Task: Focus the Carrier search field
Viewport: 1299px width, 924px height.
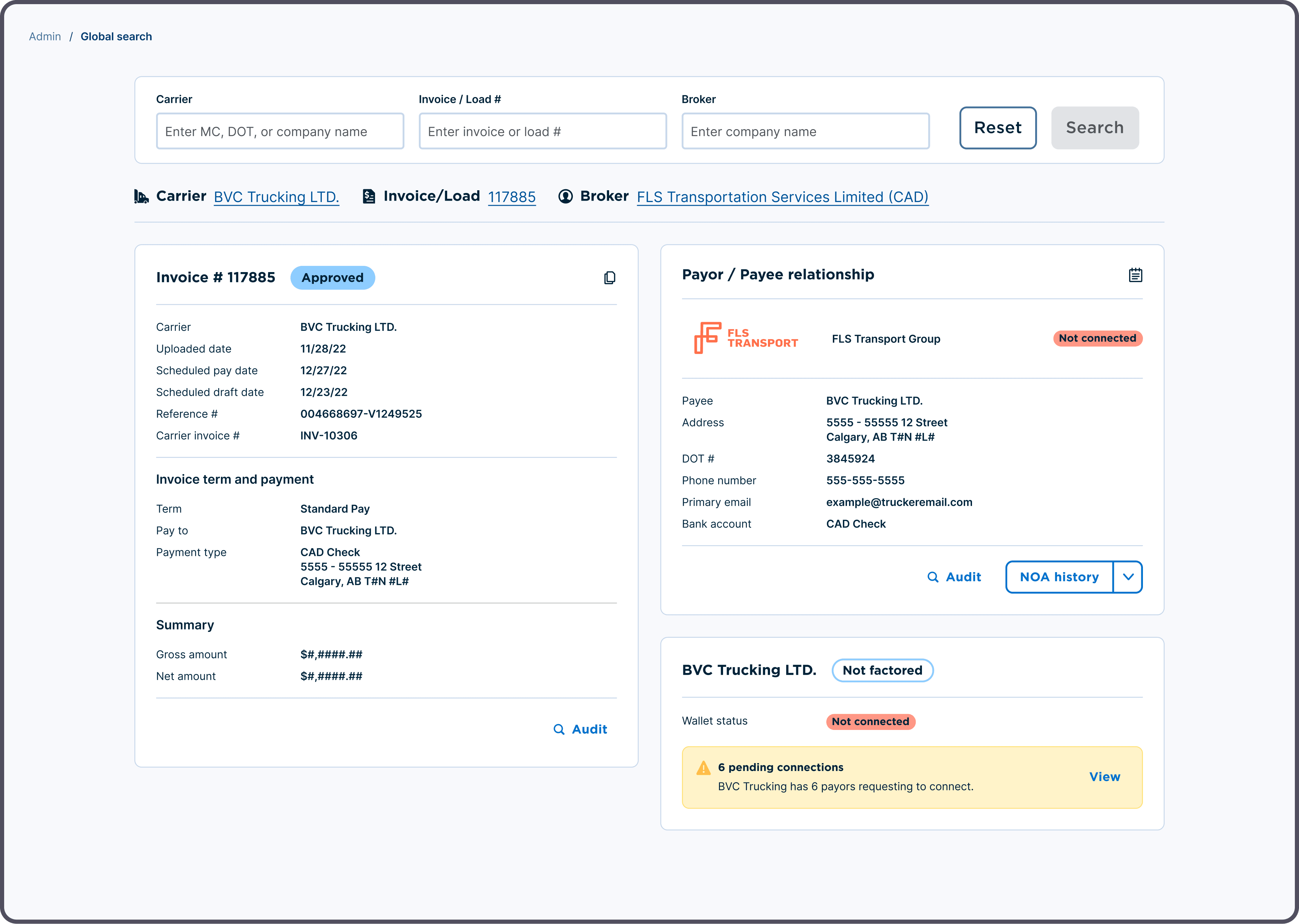Action: tap(280, 132)
